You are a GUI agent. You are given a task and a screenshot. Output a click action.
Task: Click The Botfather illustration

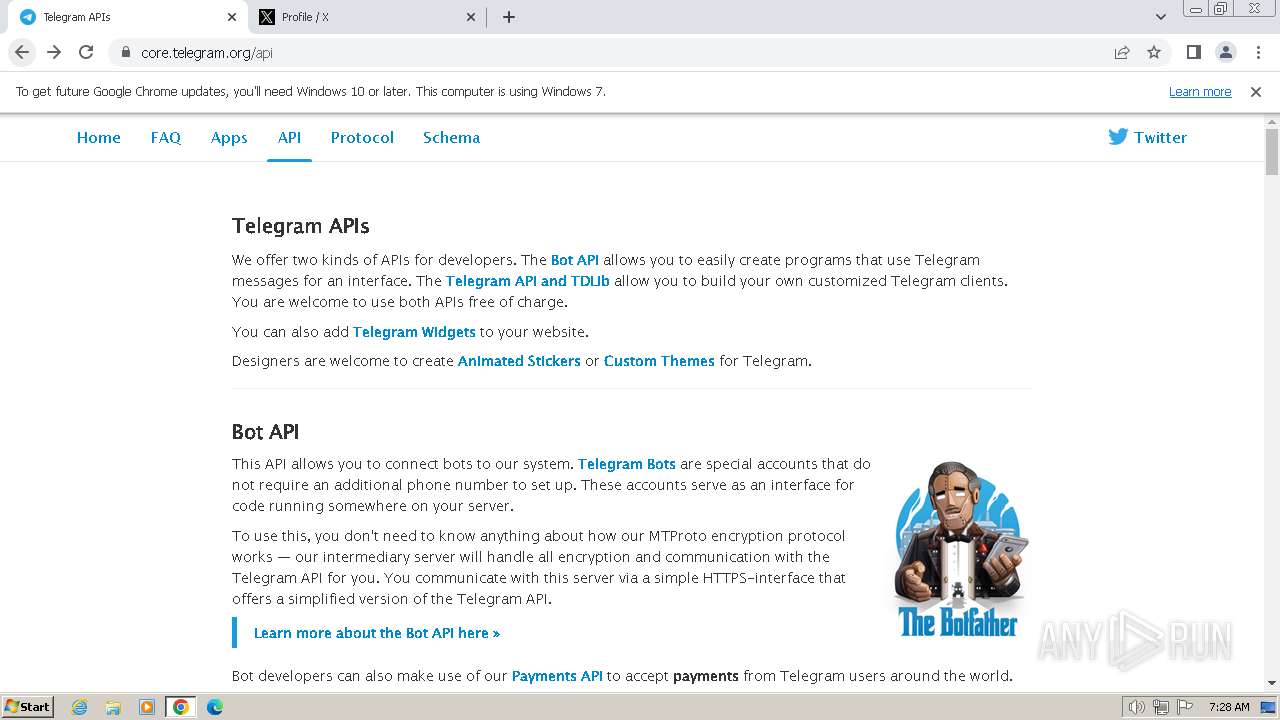(958, 550)
